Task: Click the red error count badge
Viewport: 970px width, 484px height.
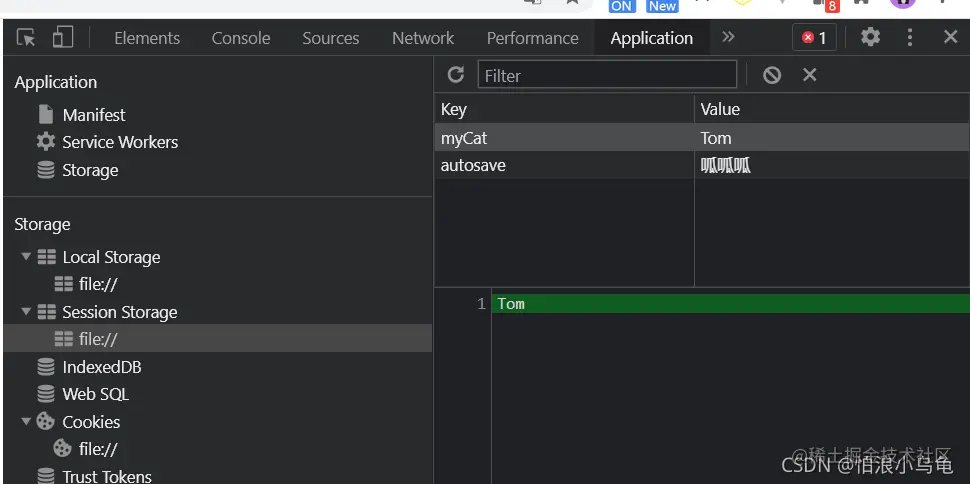Action: pos(814,38)
